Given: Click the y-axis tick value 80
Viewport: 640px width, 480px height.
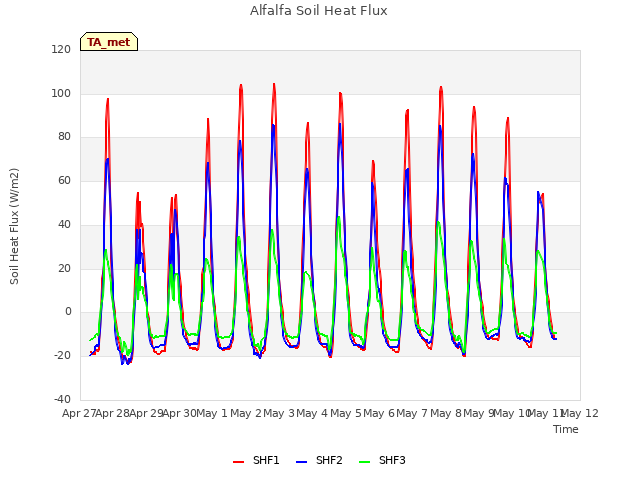Looking at the screenshot, I should pyautogui.click(x=64, y=137).
